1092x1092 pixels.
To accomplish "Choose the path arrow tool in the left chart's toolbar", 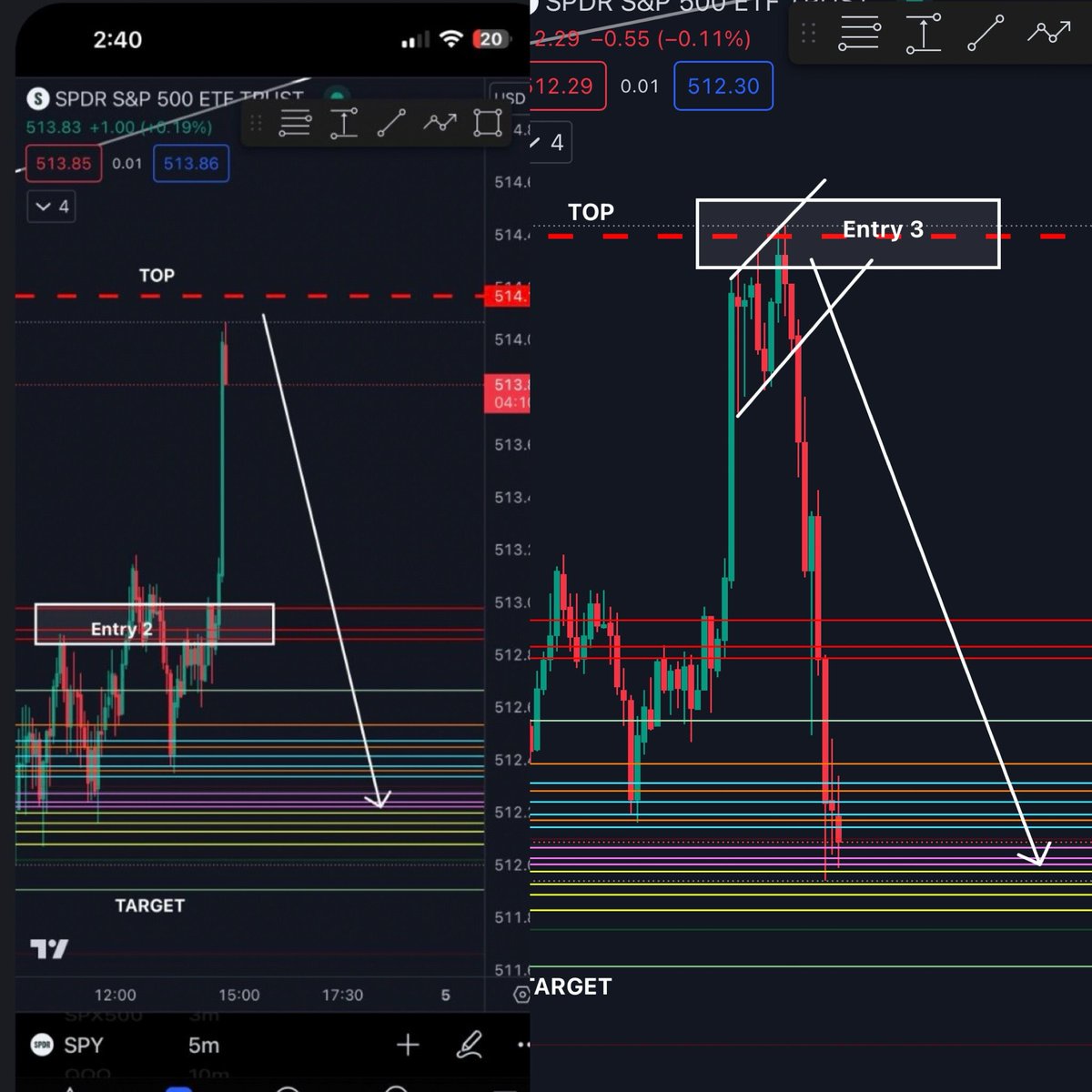I will pos(440,122).
